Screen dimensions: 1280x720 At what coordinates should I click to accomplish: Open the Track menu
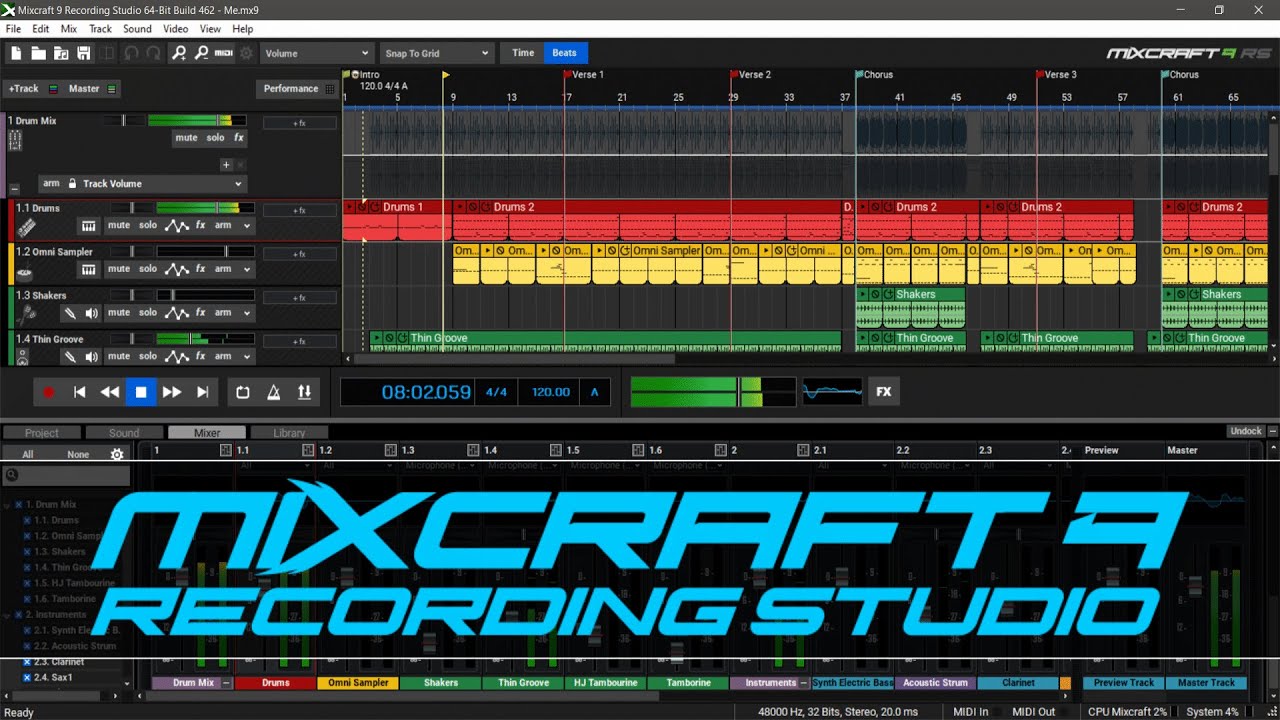tap(101, 29)
